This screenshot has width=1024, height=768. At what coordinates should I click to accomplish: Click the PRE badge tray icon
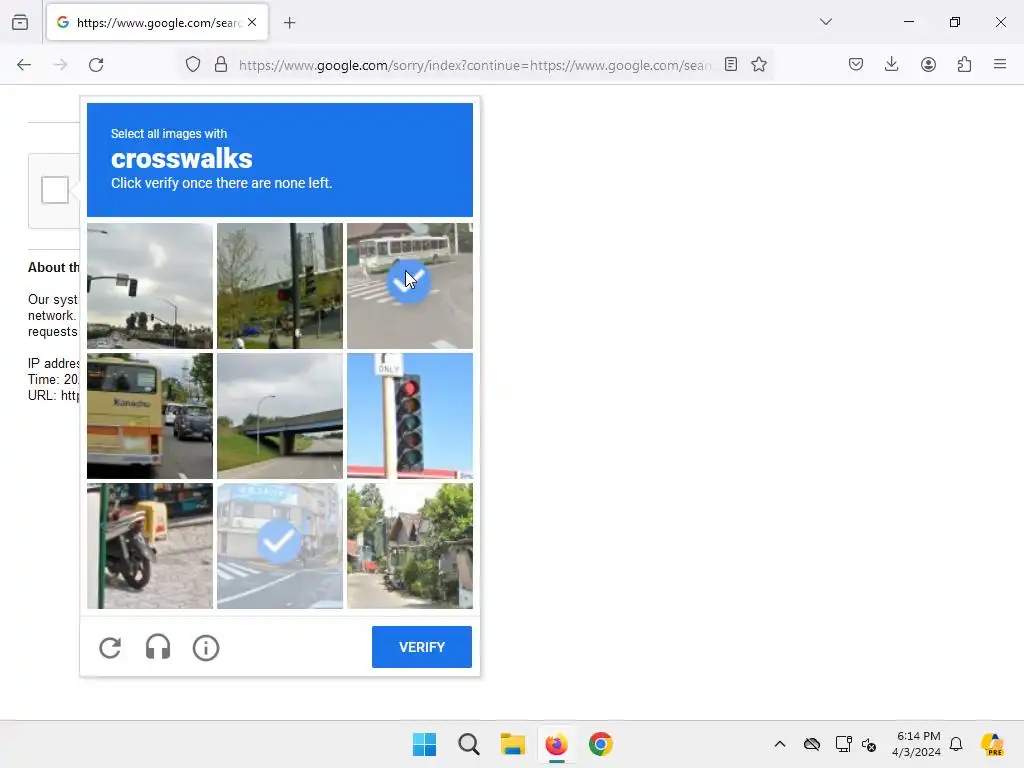[x=993, y=744]
